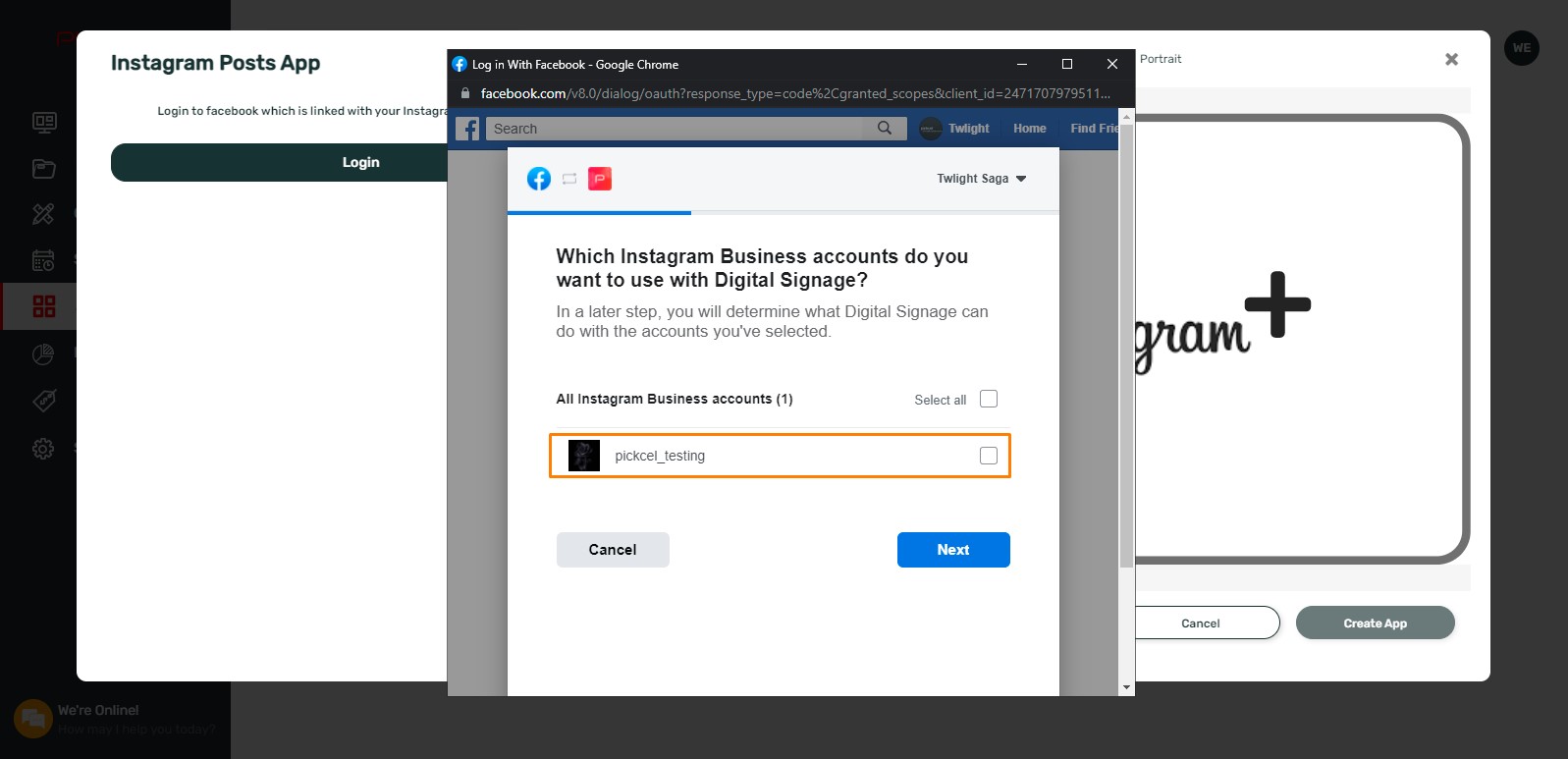Open the schedule calendar icon in the sidebar

[x=44, y=260]
